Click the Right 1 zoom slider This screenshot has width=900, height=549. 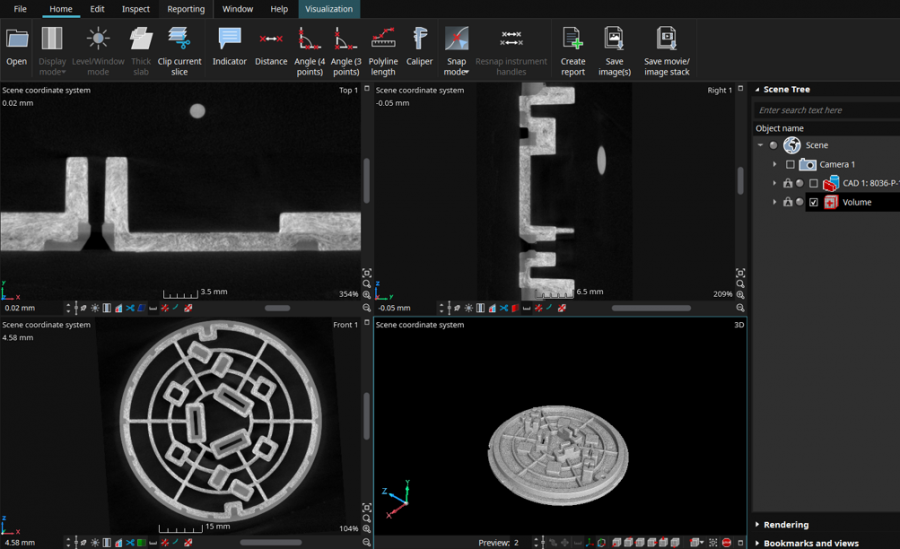point(651,308)
